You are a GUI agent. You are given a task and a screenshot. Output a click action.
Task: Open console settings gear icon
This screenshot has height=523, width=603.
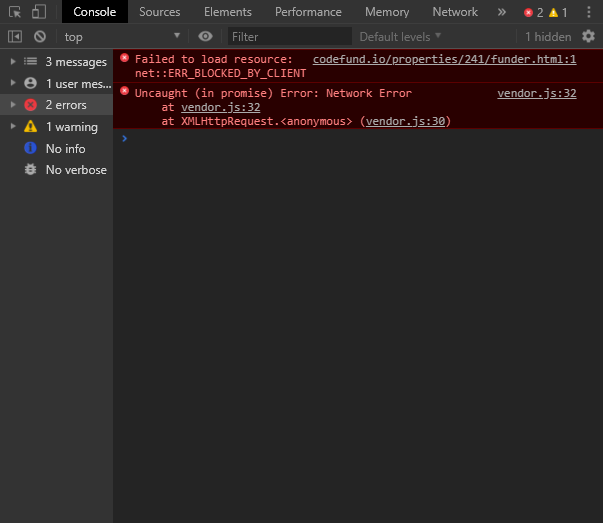pos(588,37)
